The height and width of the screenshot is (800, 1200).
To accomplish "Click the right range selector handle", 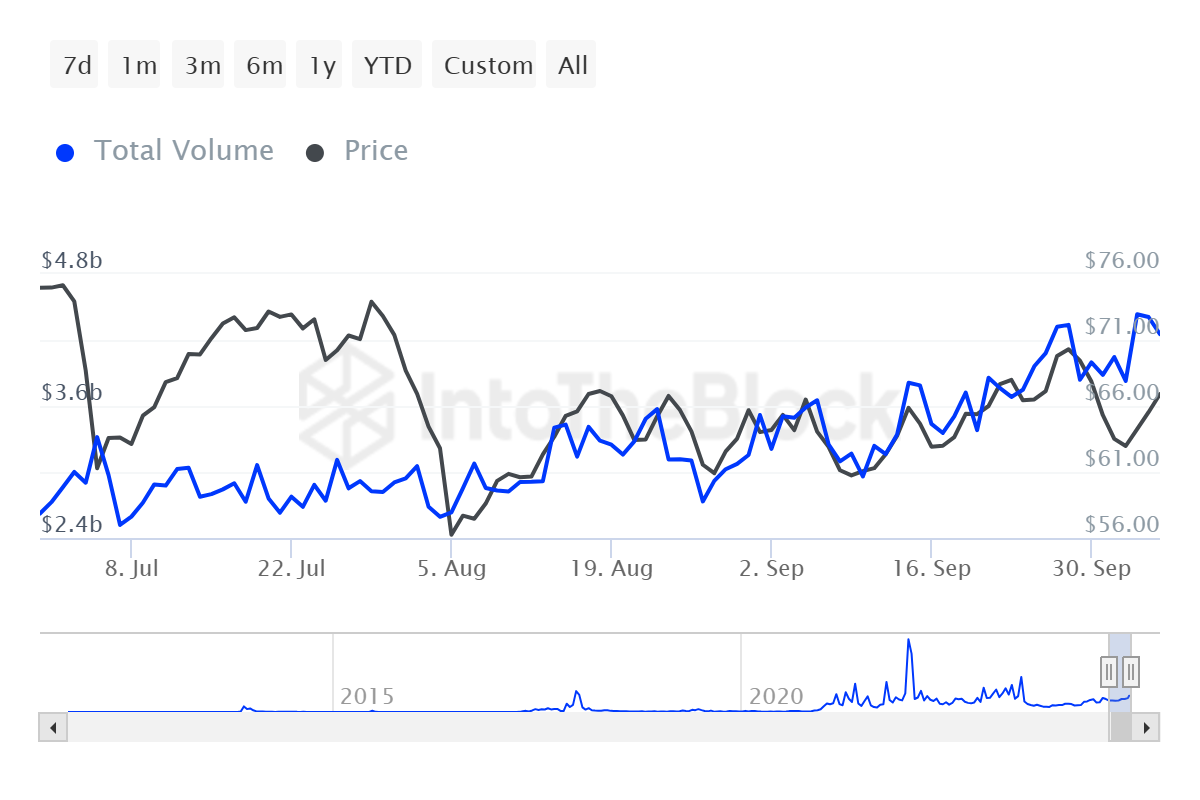I will coord(1131,672).
